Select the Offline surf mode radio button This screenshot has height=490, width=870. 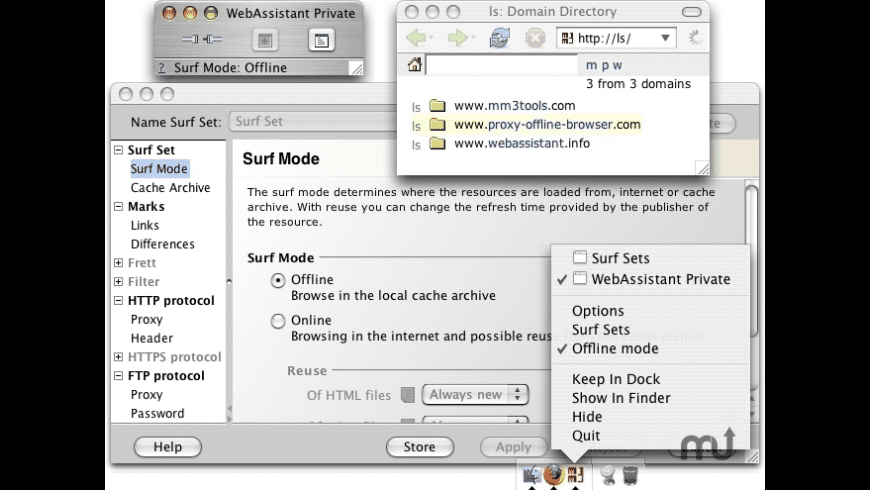277,280
